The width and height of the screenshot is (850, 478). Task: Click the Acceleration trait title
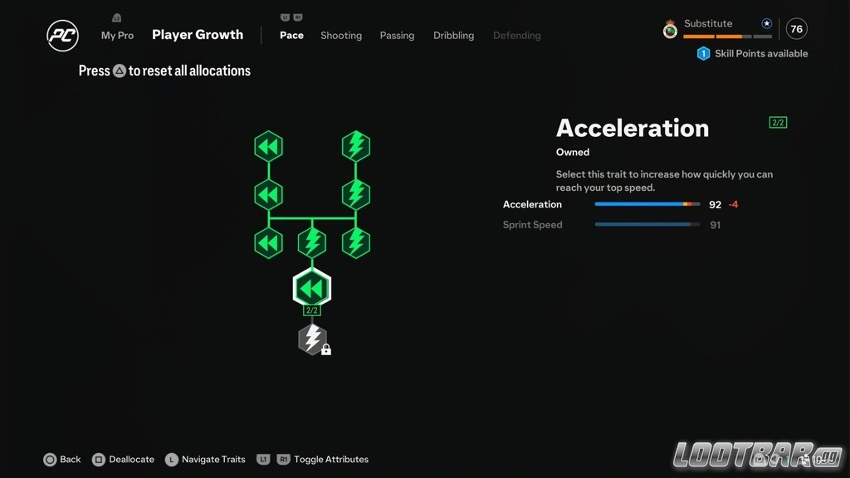coord(632,128)
